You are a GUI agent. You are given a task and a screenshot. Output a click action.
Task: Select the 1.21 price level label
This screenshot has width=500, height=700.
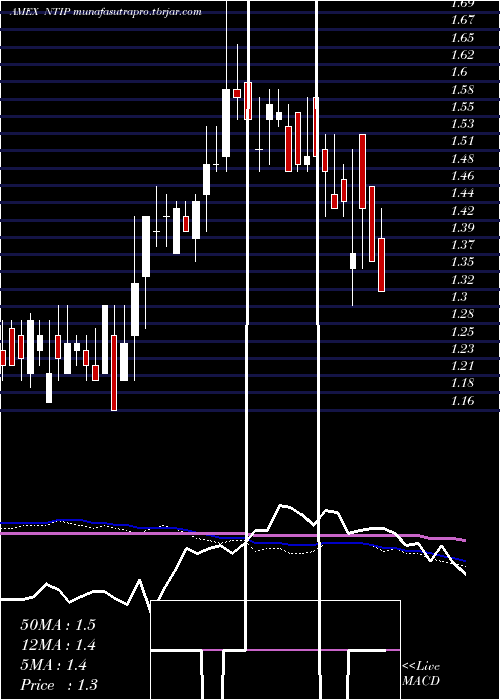coord(462,366)
